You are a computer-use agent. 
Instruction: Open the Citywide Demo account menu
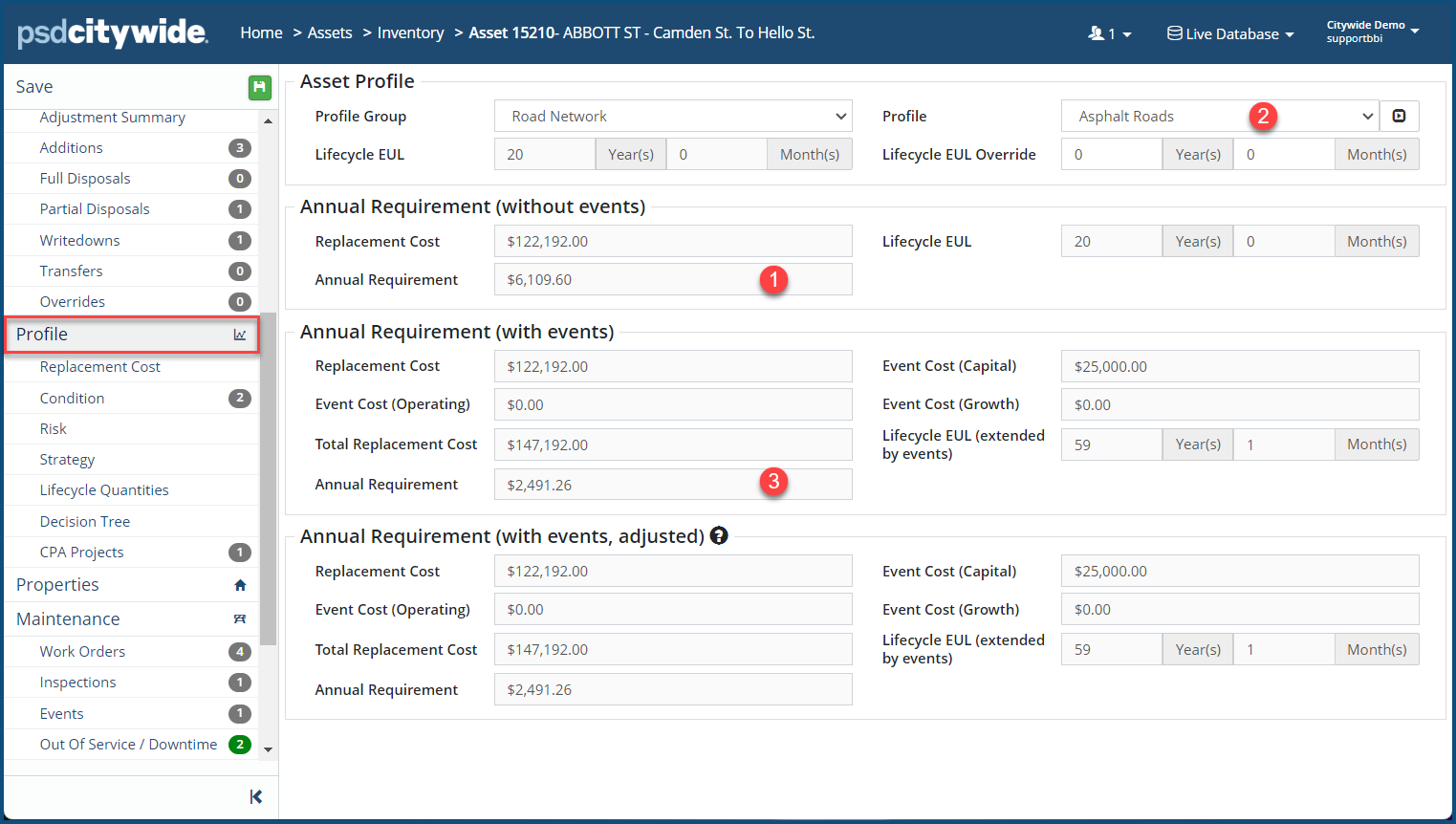click(1372, 32)
